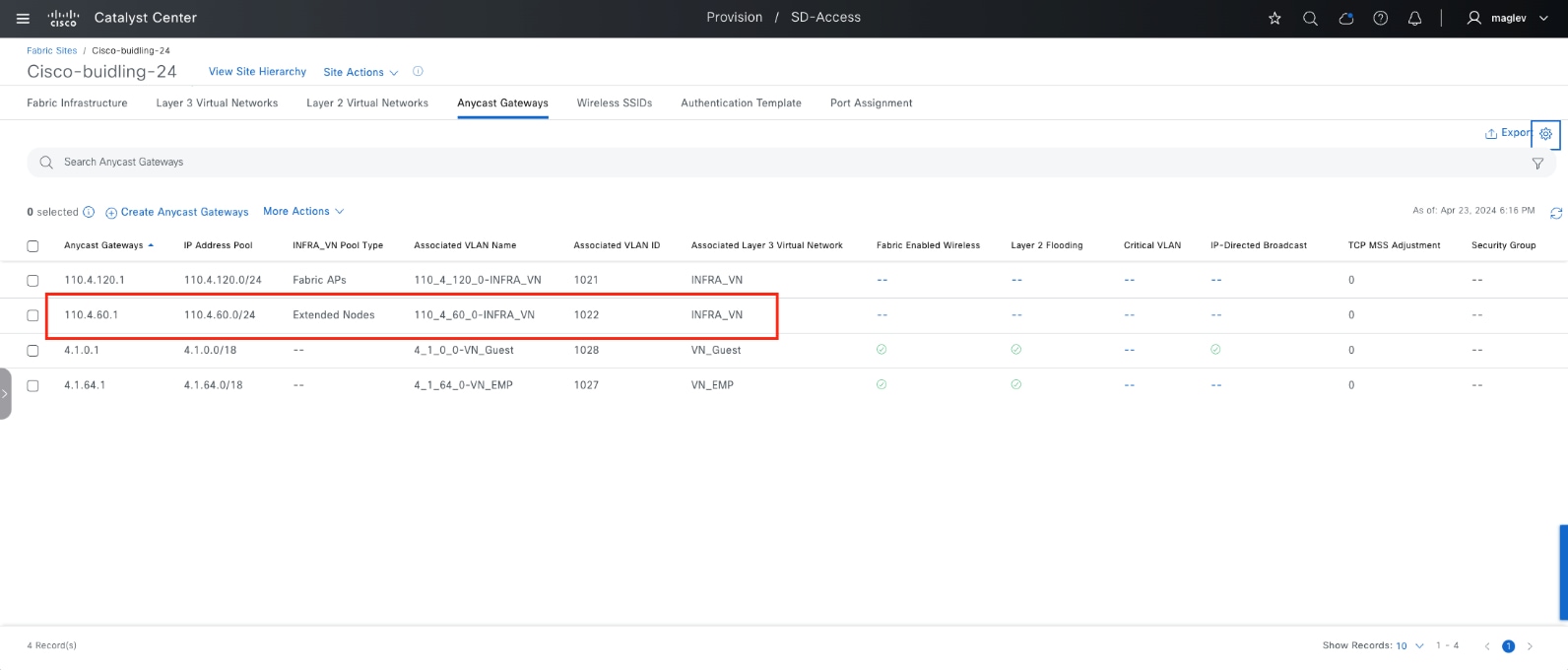
Task: Check the 4.1.0.1 gateway row
Action: (33, 351)
